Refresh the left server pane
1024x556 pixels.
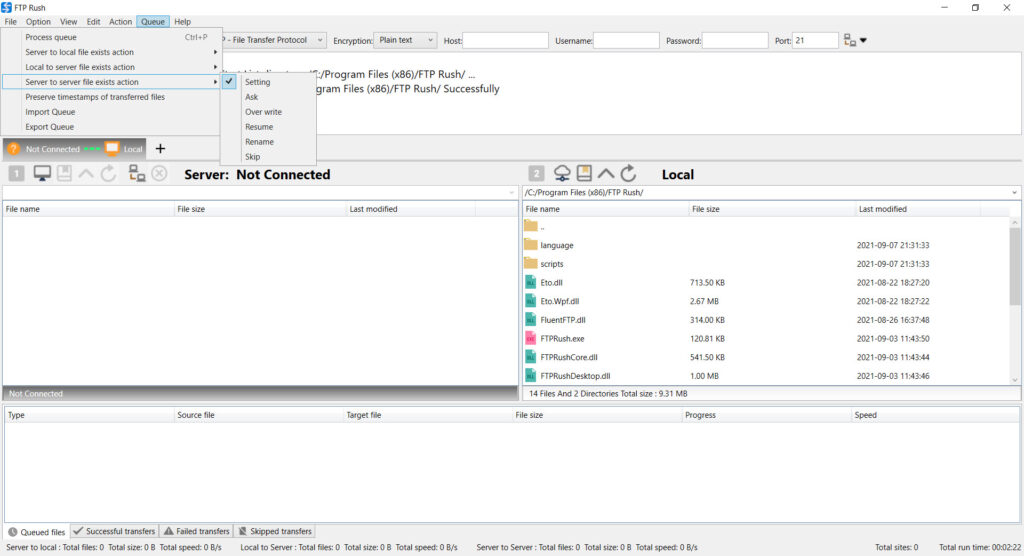[108, 173]
